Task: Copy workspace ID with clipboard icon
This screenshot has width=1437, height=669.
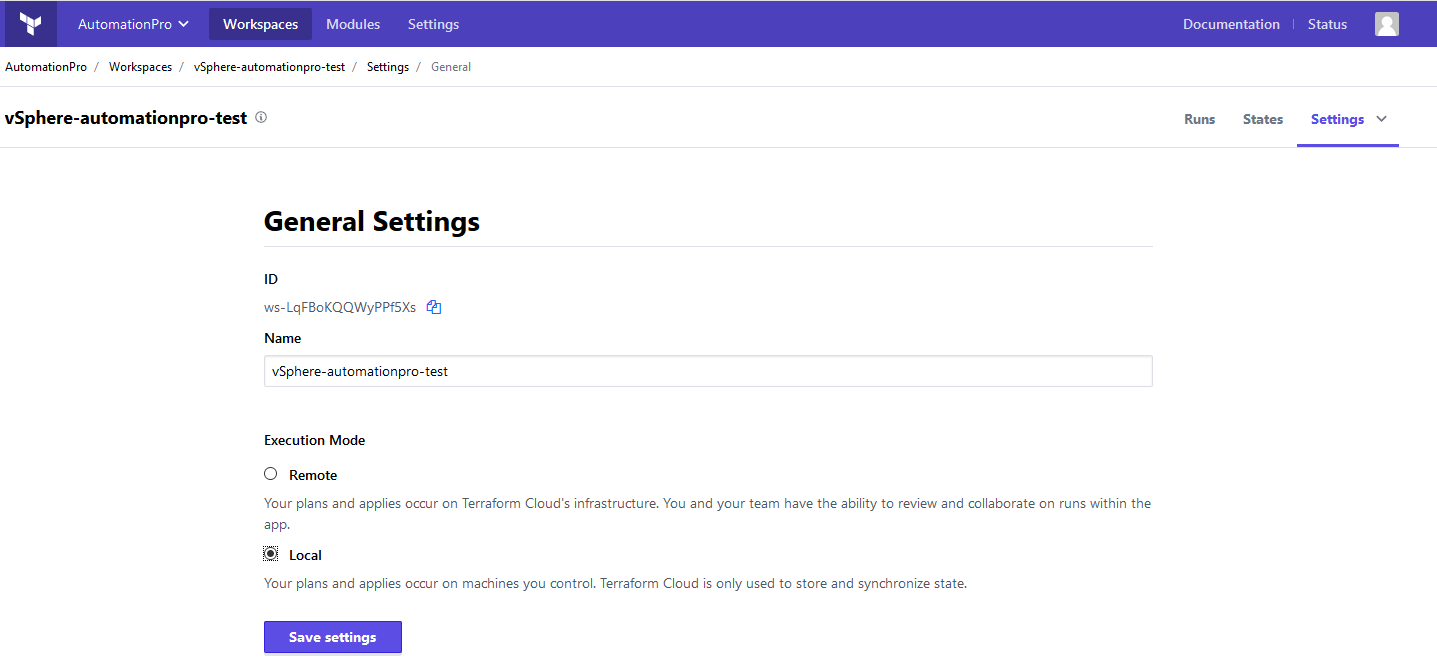Action: pos(434,307)
